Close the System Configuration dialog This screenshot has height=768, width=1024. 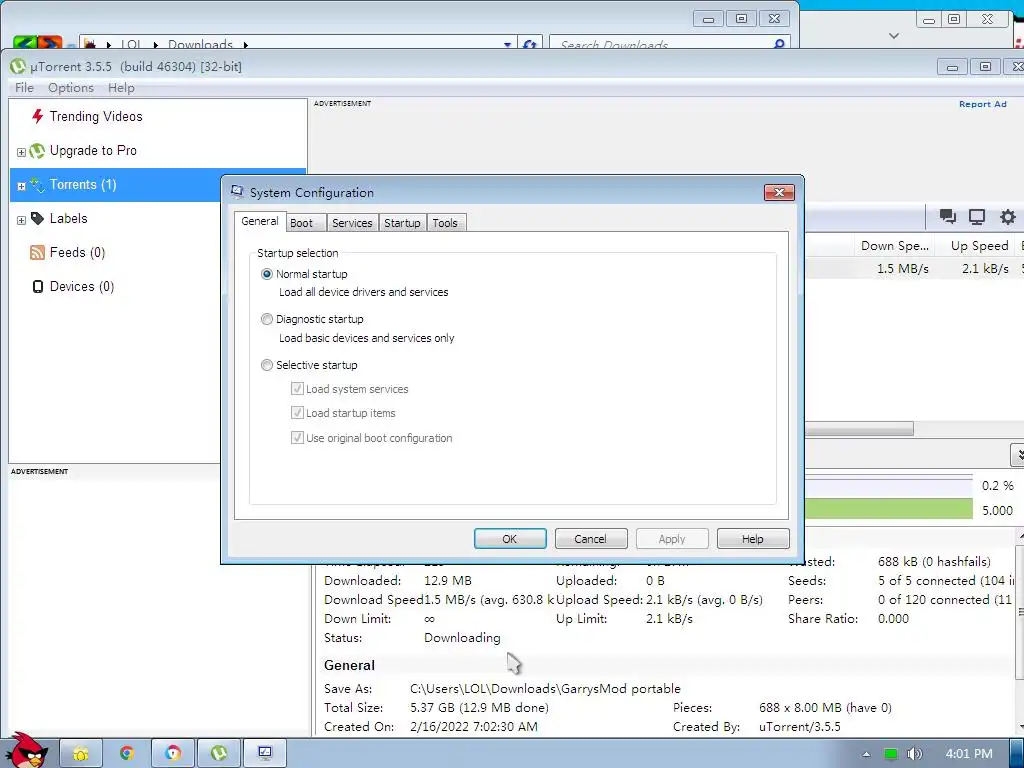coord(779,192)
